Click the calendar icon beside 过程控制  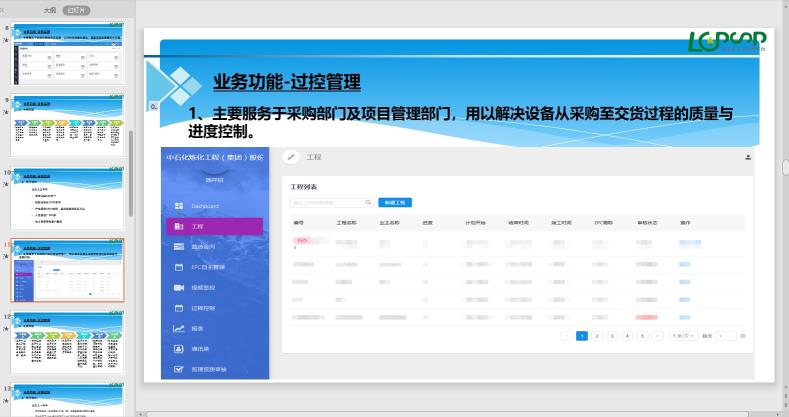179,308
